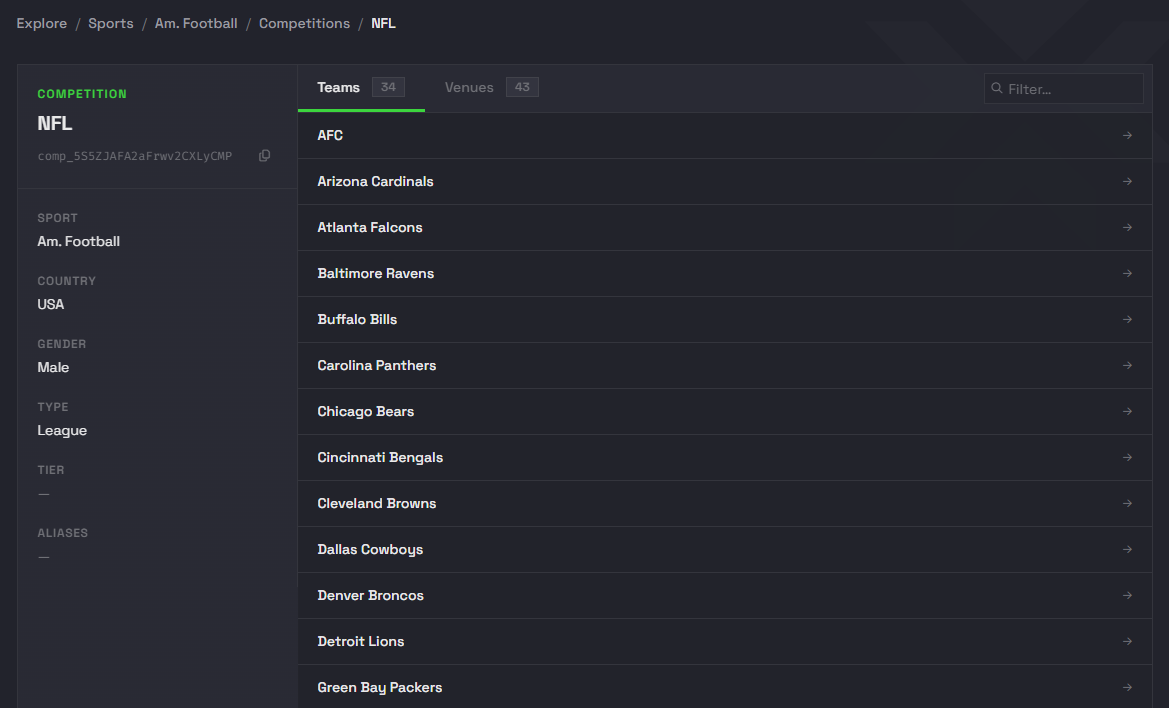Click arrow icon for Denver Broncos
1169x708 pixels.
click(1127, 595)
